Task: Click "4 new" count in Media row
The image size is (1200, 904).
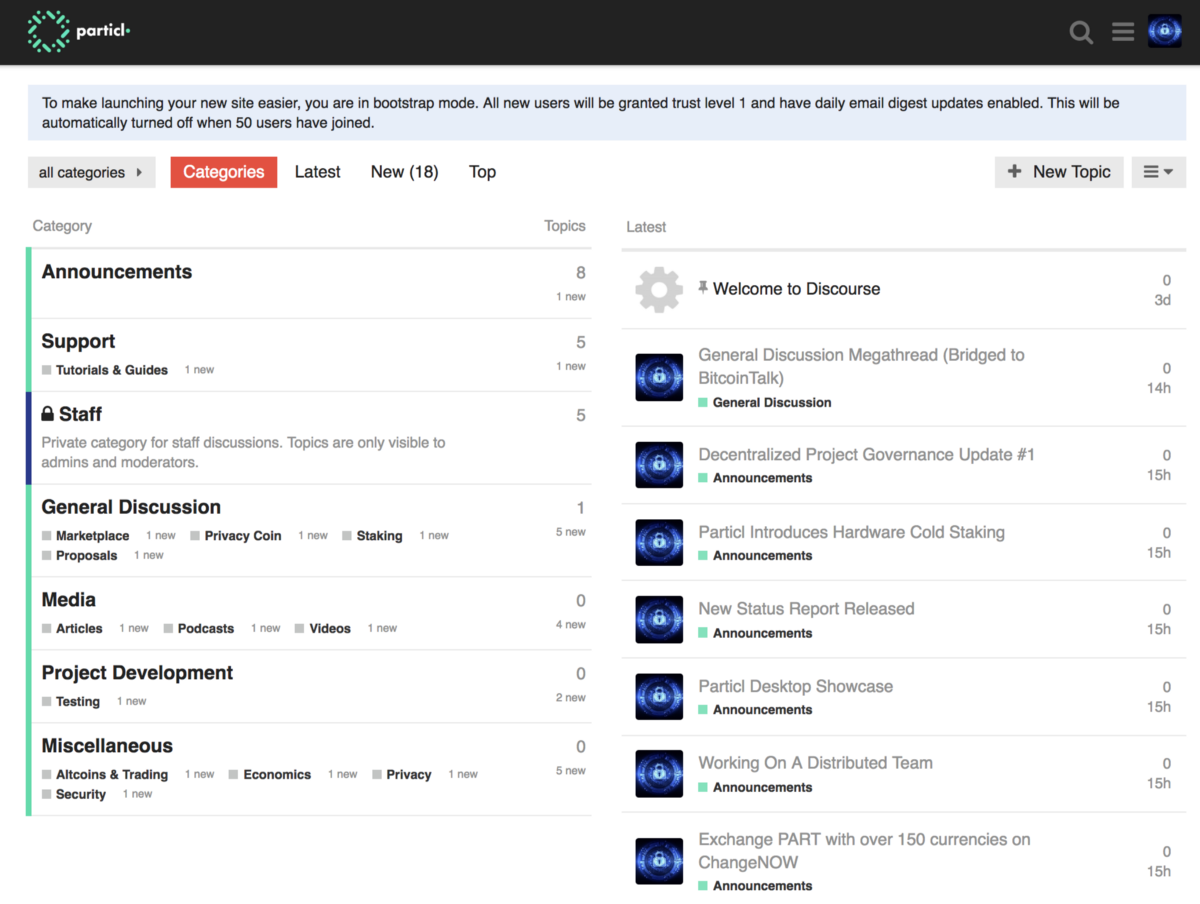Action: [571, 625]
